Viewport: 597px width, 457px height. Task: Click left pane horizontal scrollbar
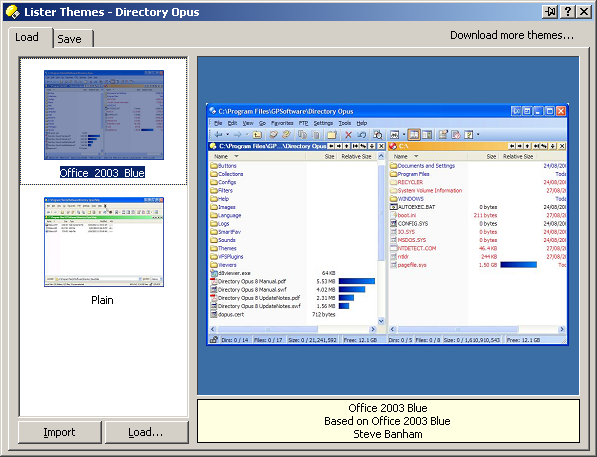tap(293, 329)
